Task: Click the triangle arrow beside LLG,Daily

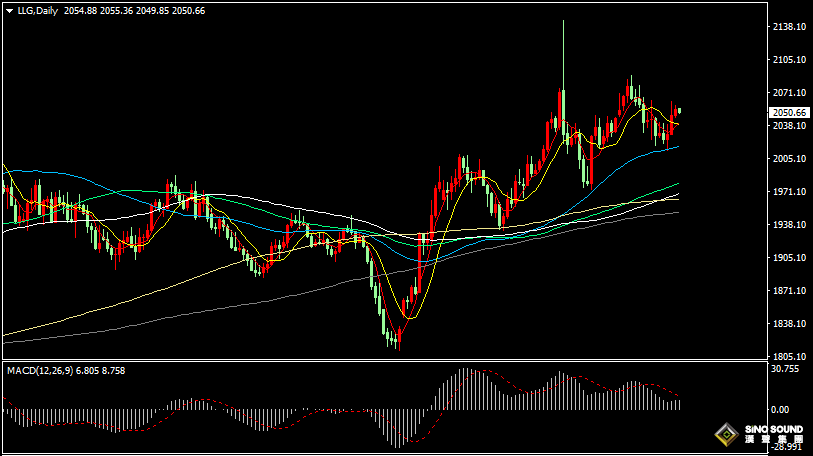Action: pos(8,11)
